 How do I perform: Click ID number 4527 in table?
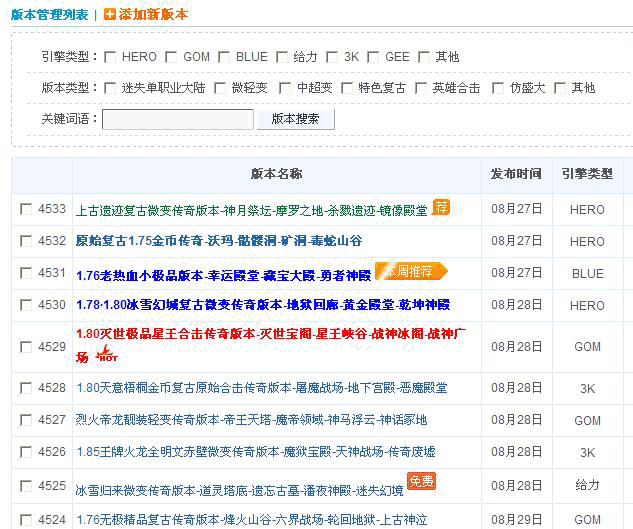tap(52, 420)
